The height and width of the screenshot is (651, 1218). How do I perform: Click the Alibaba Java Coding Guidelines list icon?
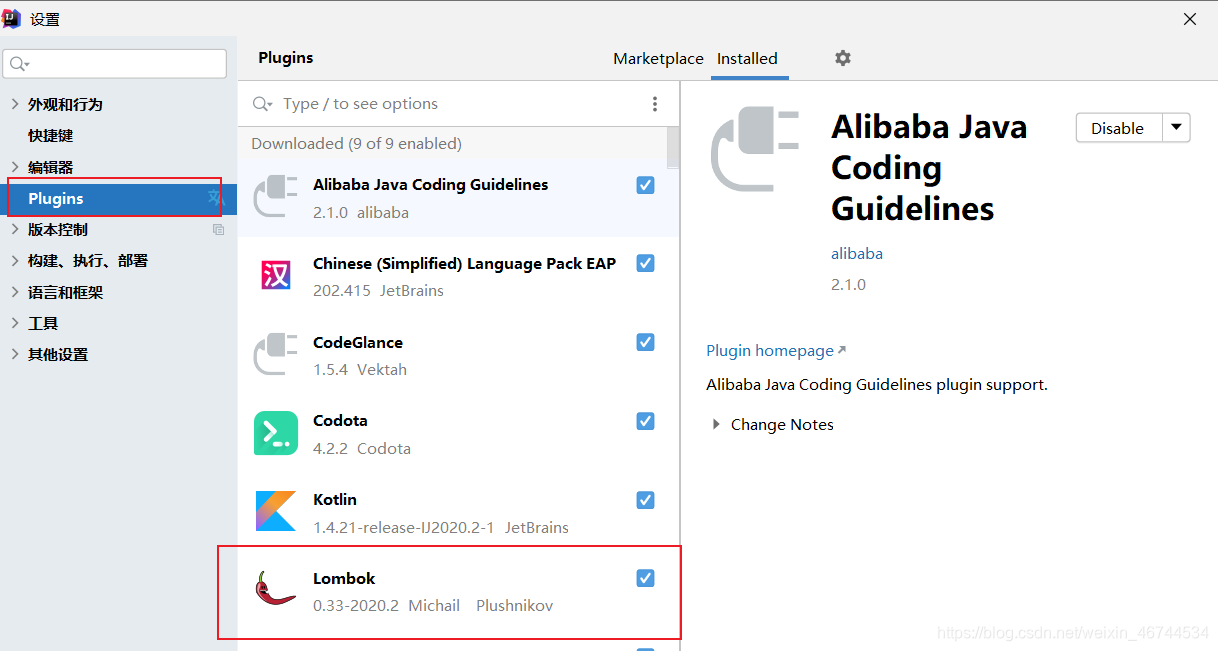pos(276,197)
